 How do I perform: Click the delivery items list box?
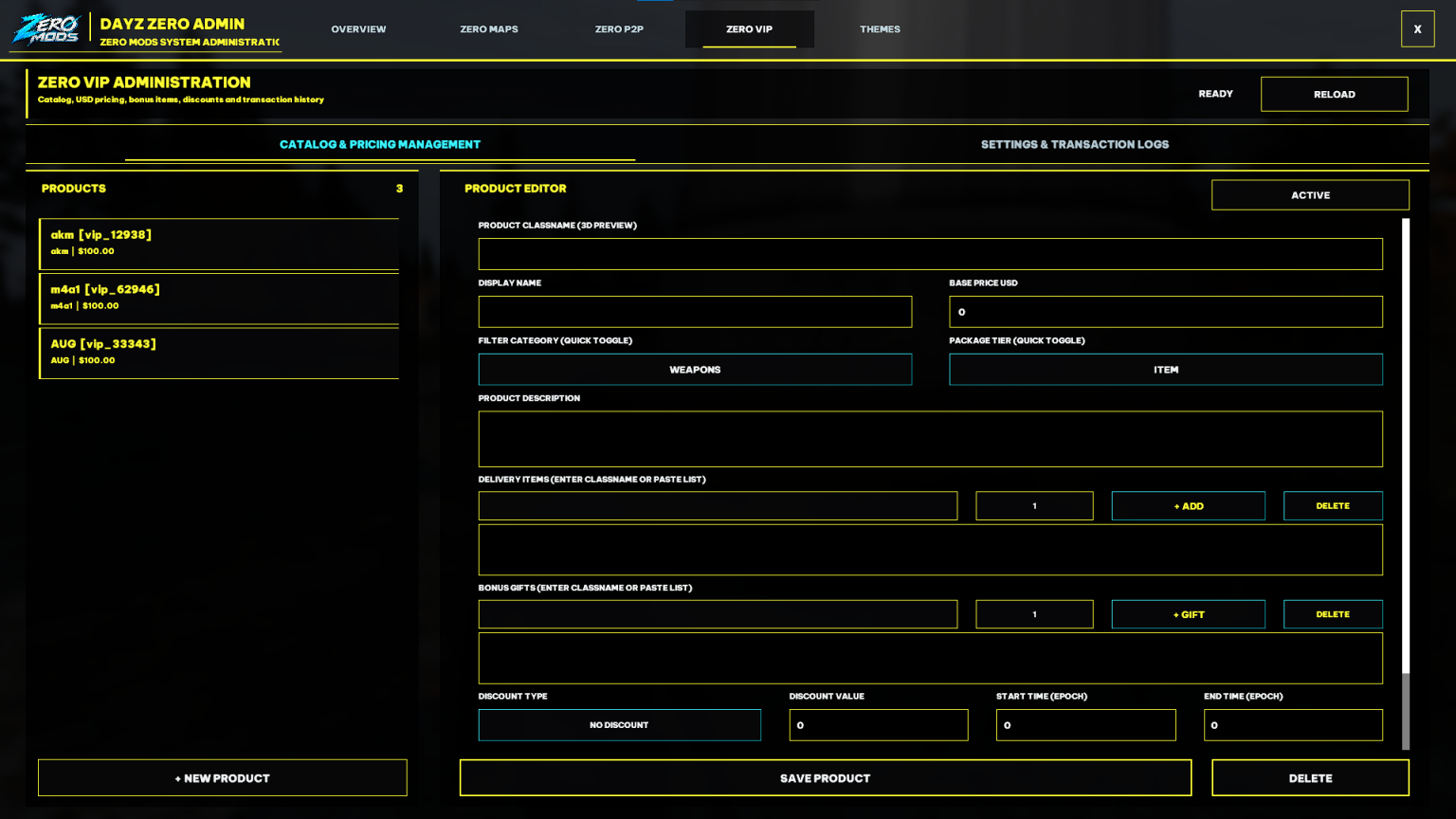(x=930, y=550)
